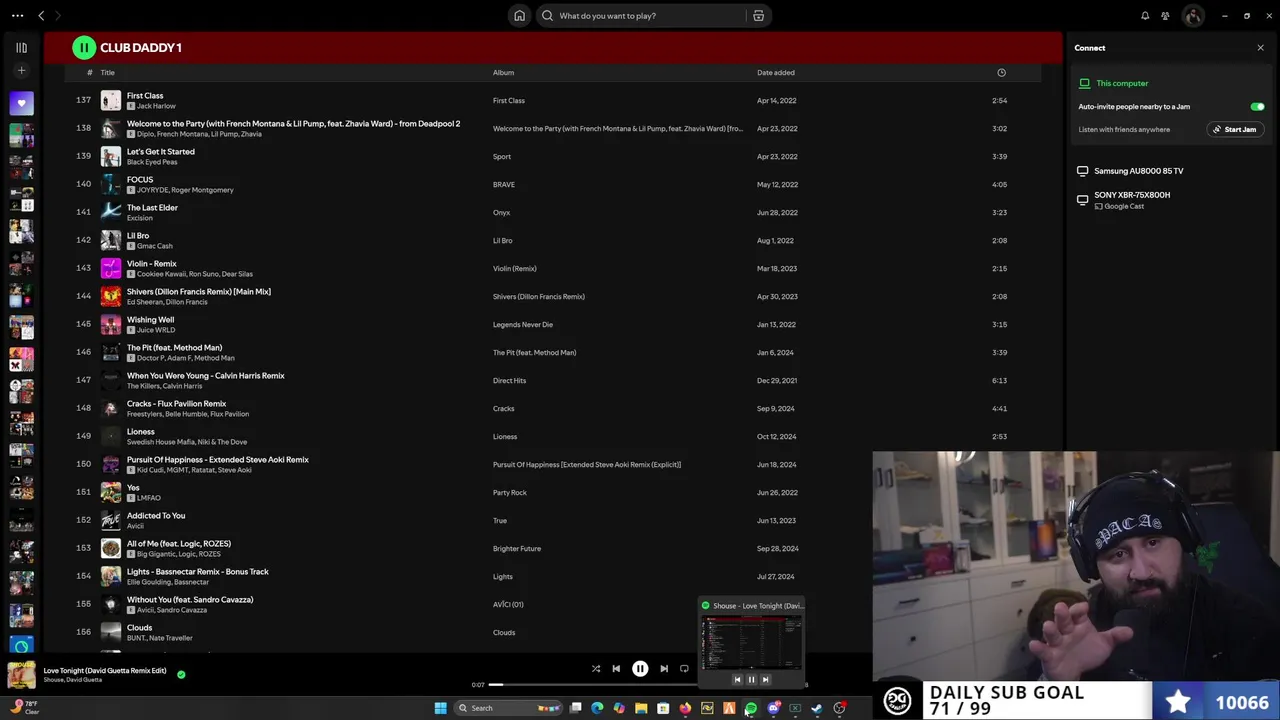Open Direct Hits album link
The width and height of the screenshot is (1280, 720).
click(x=509, y=381)
